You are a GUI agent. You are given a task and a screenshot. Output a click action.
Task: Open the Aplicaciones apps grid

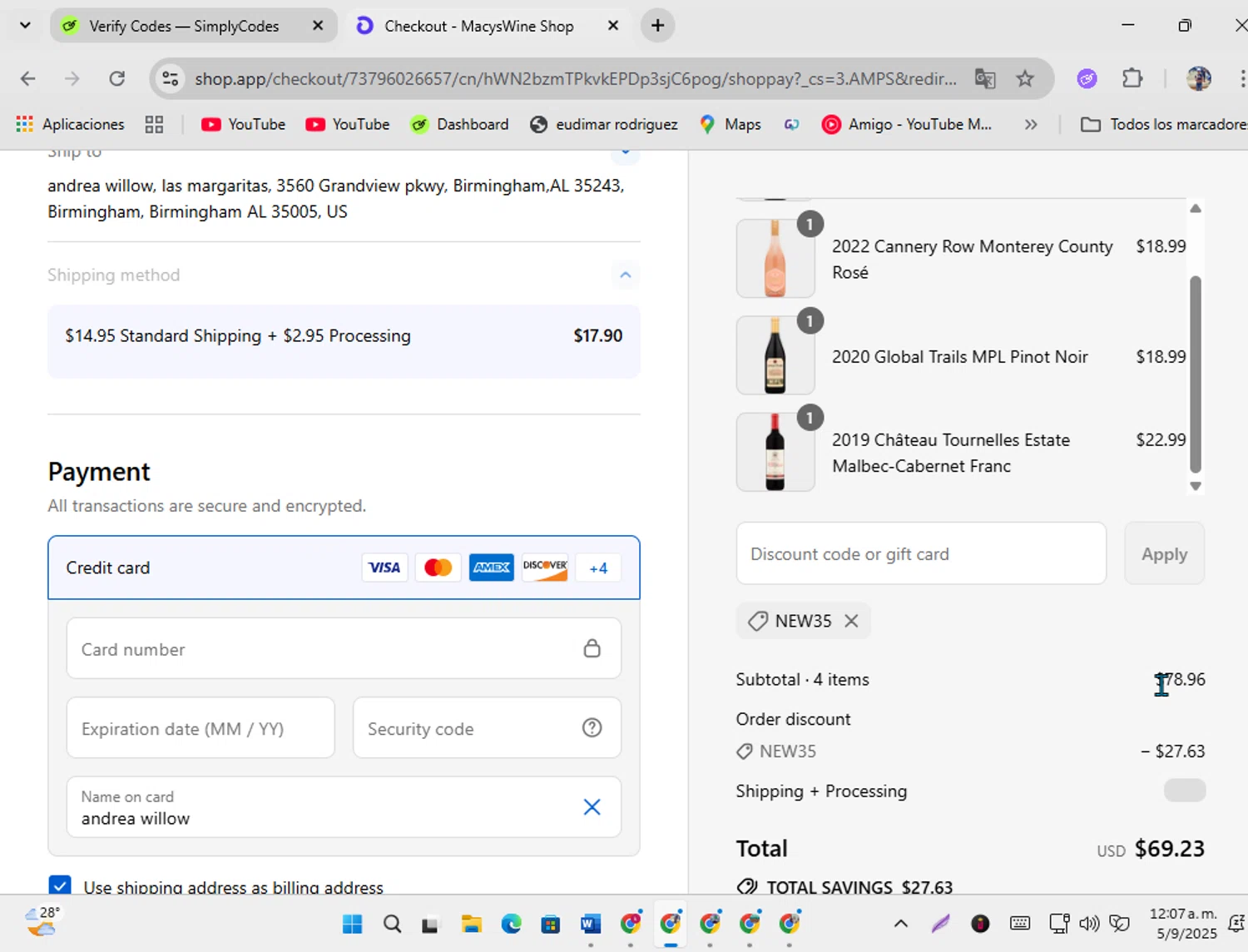(x=70, y=124)
